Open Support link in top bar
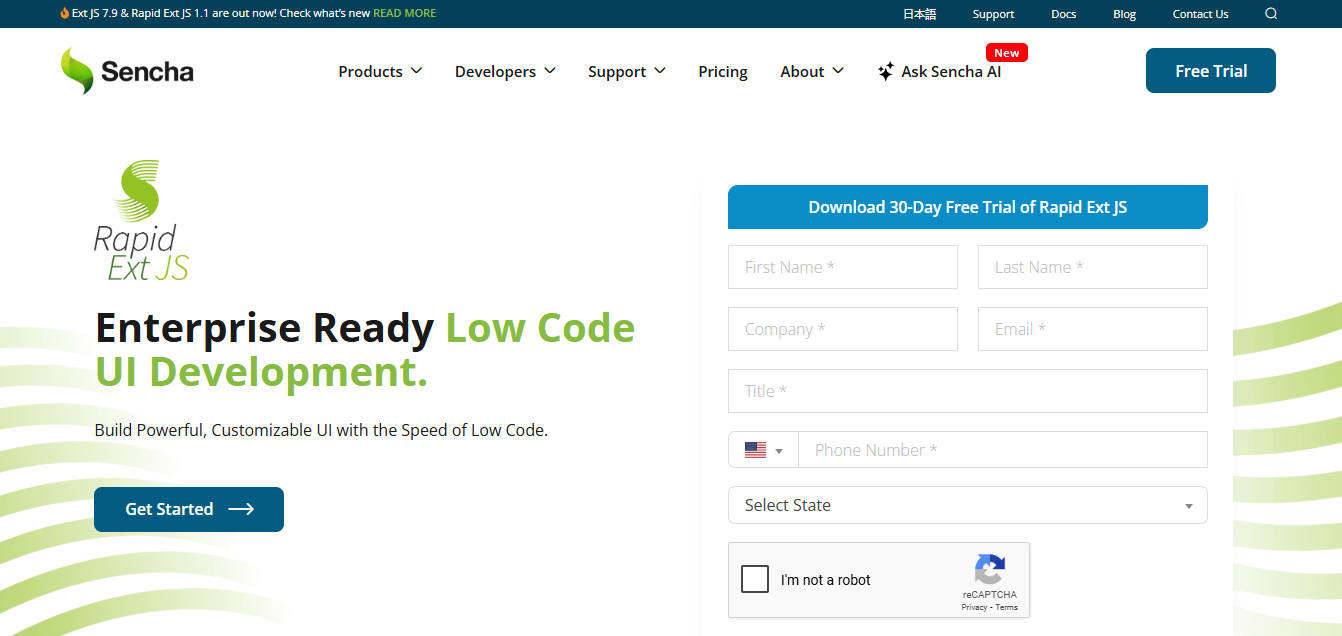1342x636 pixels. pyautogui.click(x=993, y=14)
